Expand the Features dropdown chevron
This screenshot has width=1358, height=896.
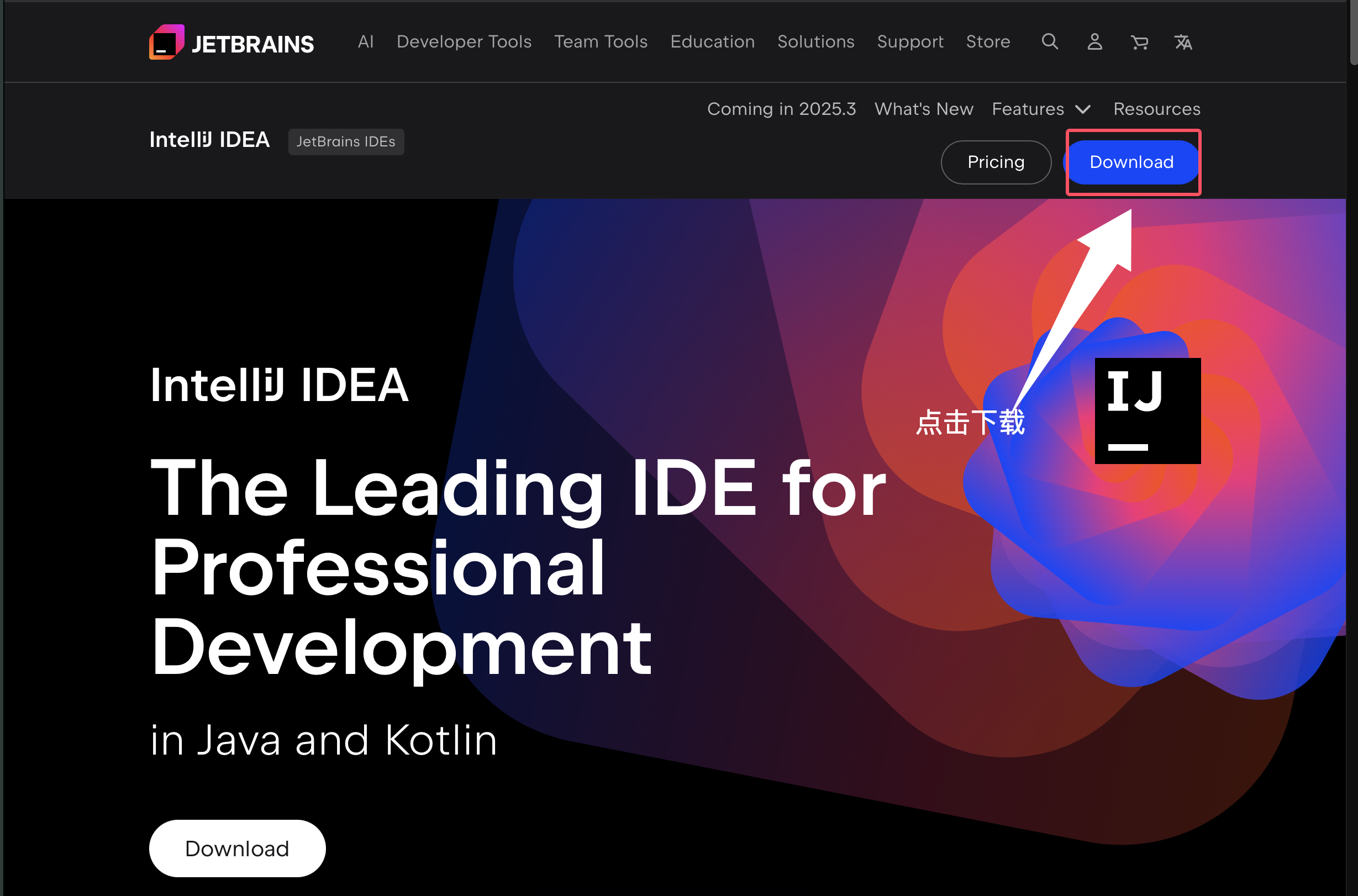pyautogui.click(x=1083, y=109)
